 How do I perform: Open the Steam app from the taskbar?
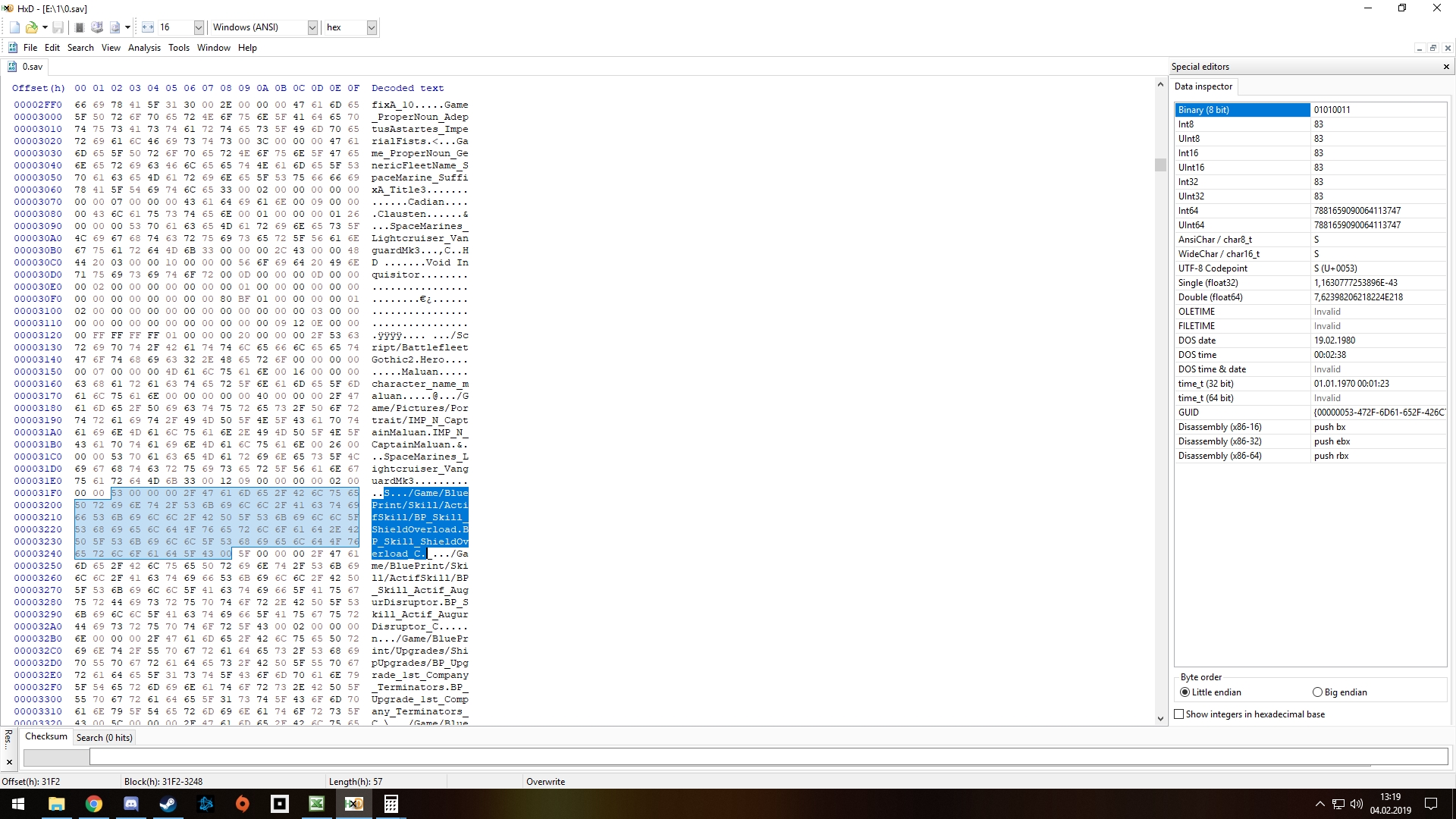pos(168,804)
